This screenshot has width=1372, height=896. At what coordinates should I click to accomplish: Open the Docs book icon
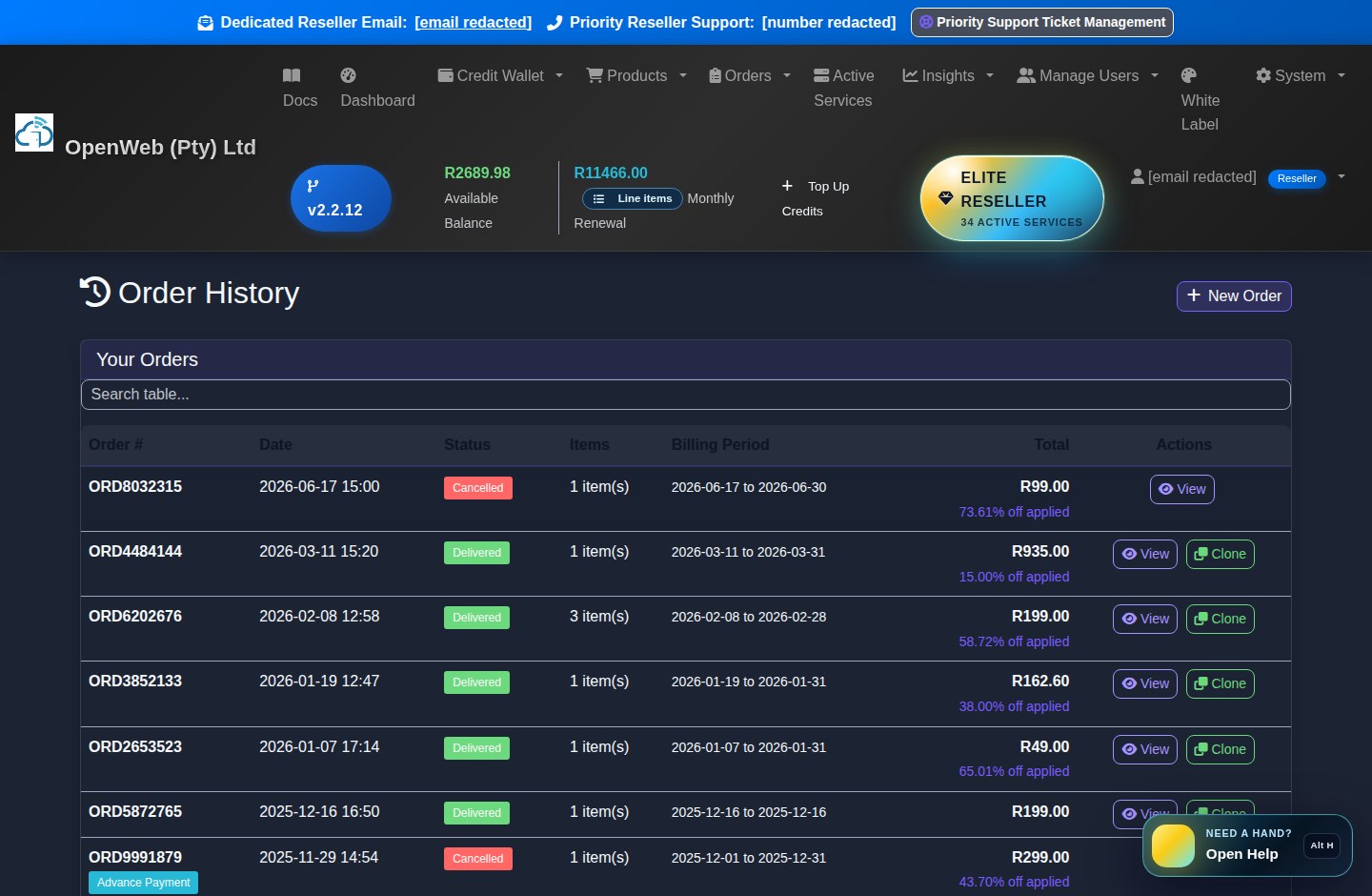292,75
